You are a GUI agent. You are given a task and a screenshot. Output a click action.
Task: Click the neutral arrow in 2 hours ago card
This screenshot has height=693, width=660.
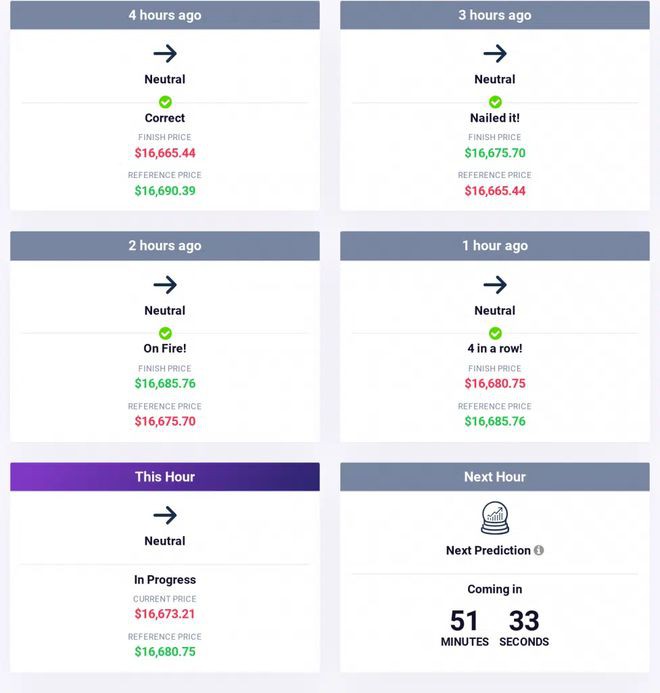165,285
